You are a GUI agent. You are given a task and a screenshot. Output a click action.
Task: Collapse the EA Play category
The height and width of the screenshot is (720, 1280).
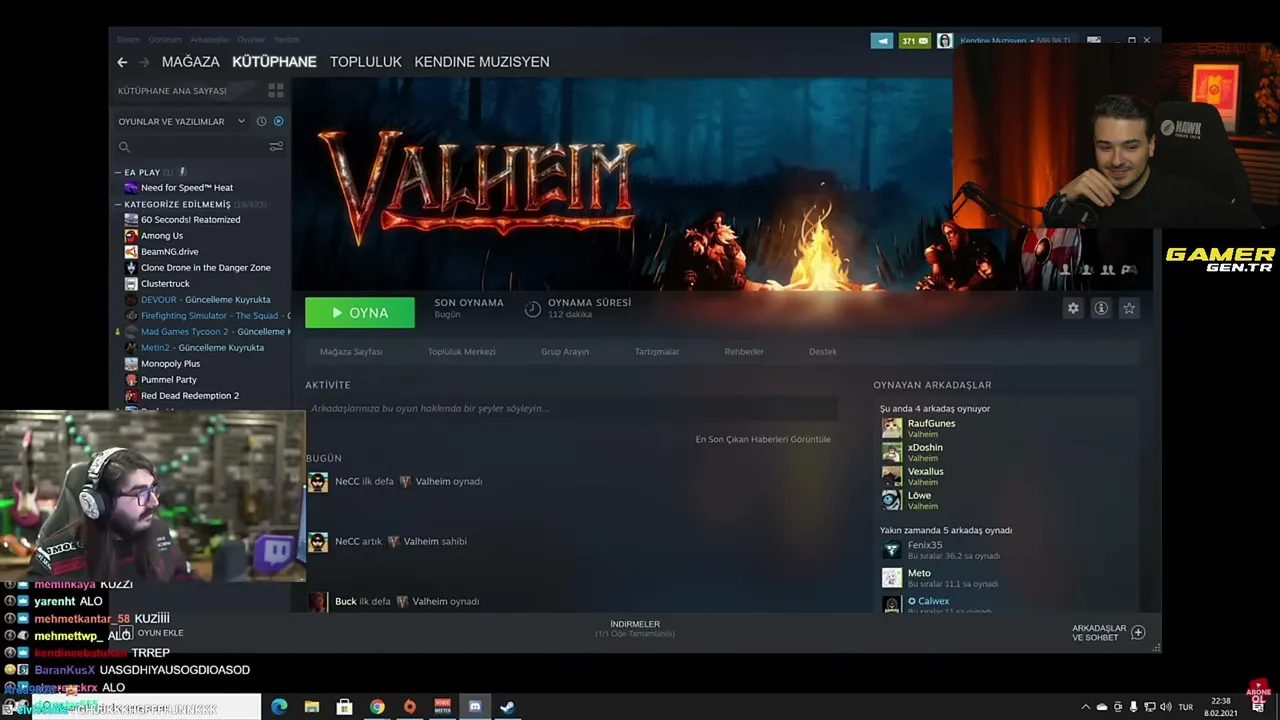click(x=118, y=173)
